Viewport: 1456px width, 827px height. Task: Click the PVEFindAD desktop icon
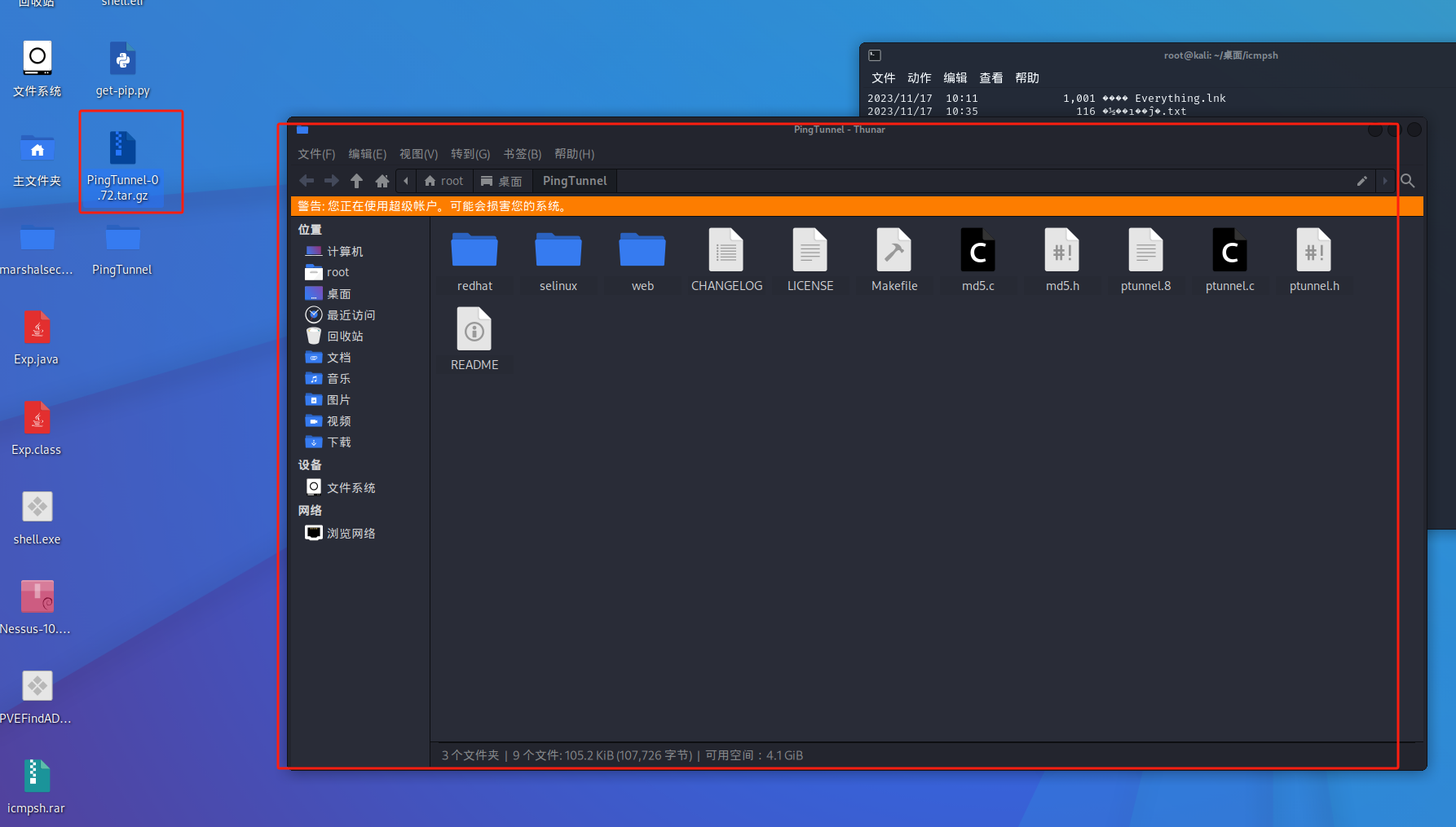pyautogui.click(x=37, y=697)
